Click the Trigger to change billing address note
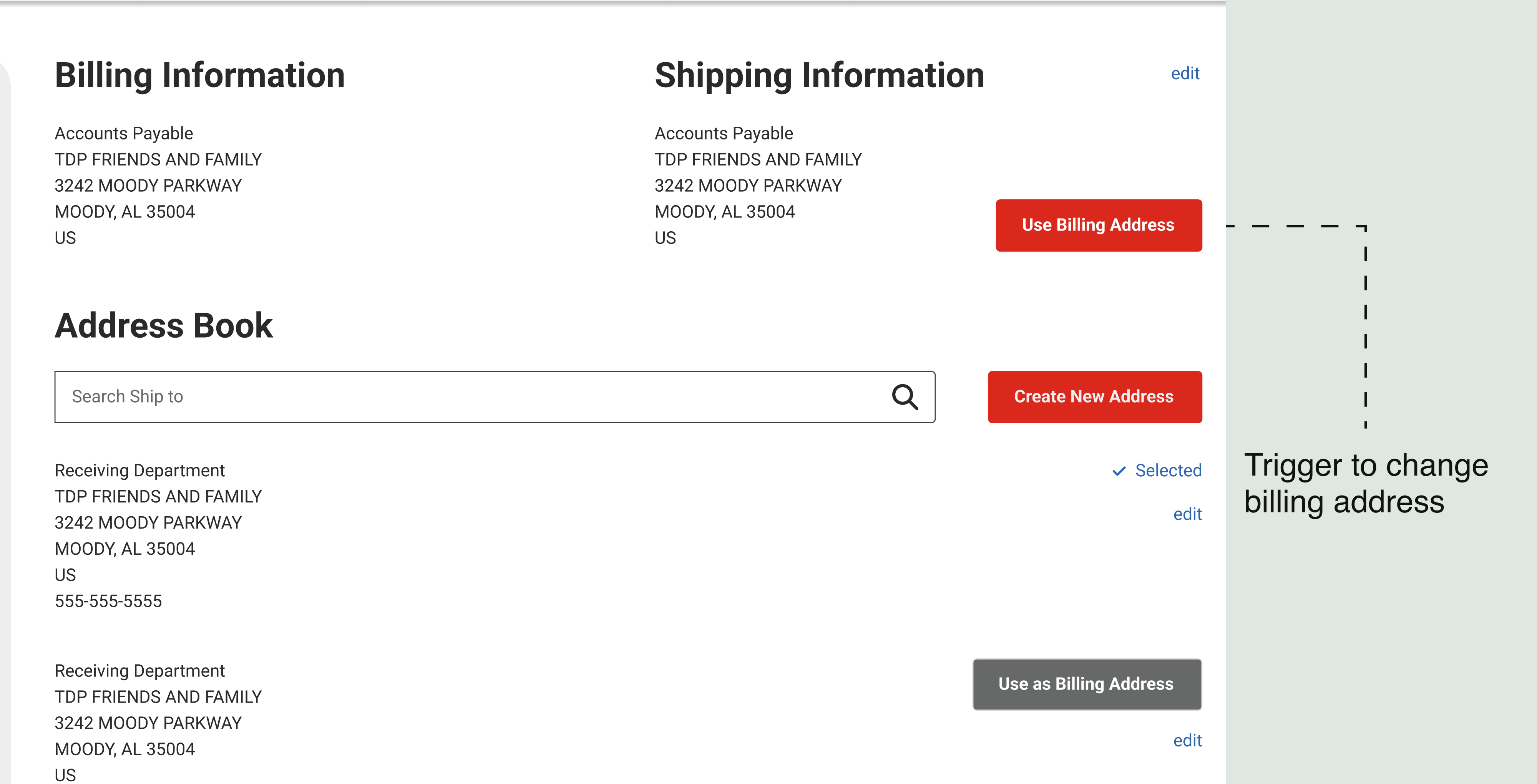Viewport: 1537px width, 784px height. (1366, 483)
